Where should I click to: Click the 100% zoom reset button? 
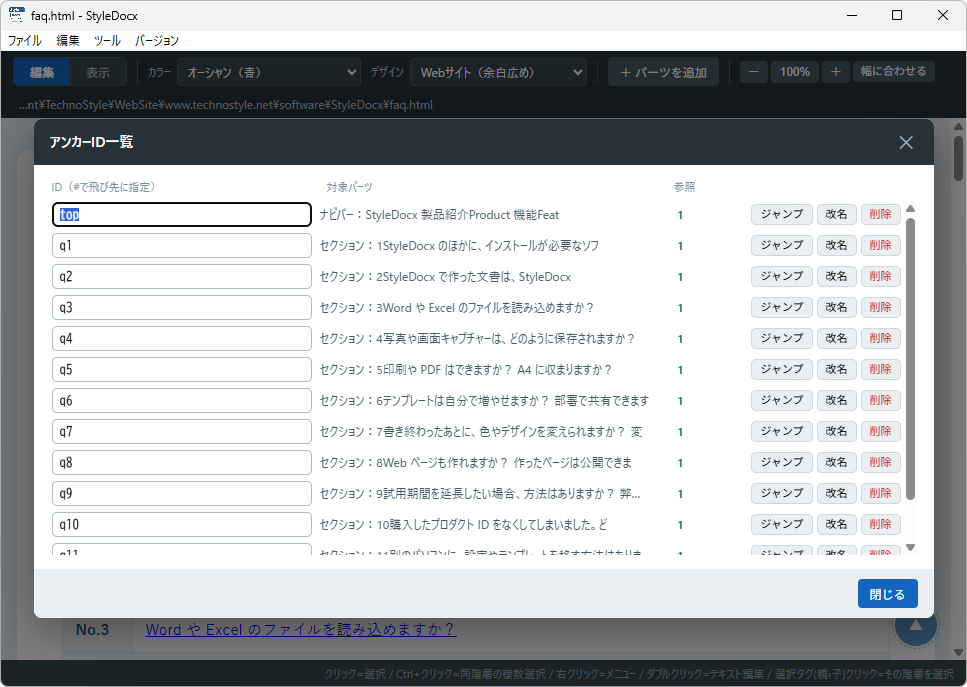click(795, 72)
